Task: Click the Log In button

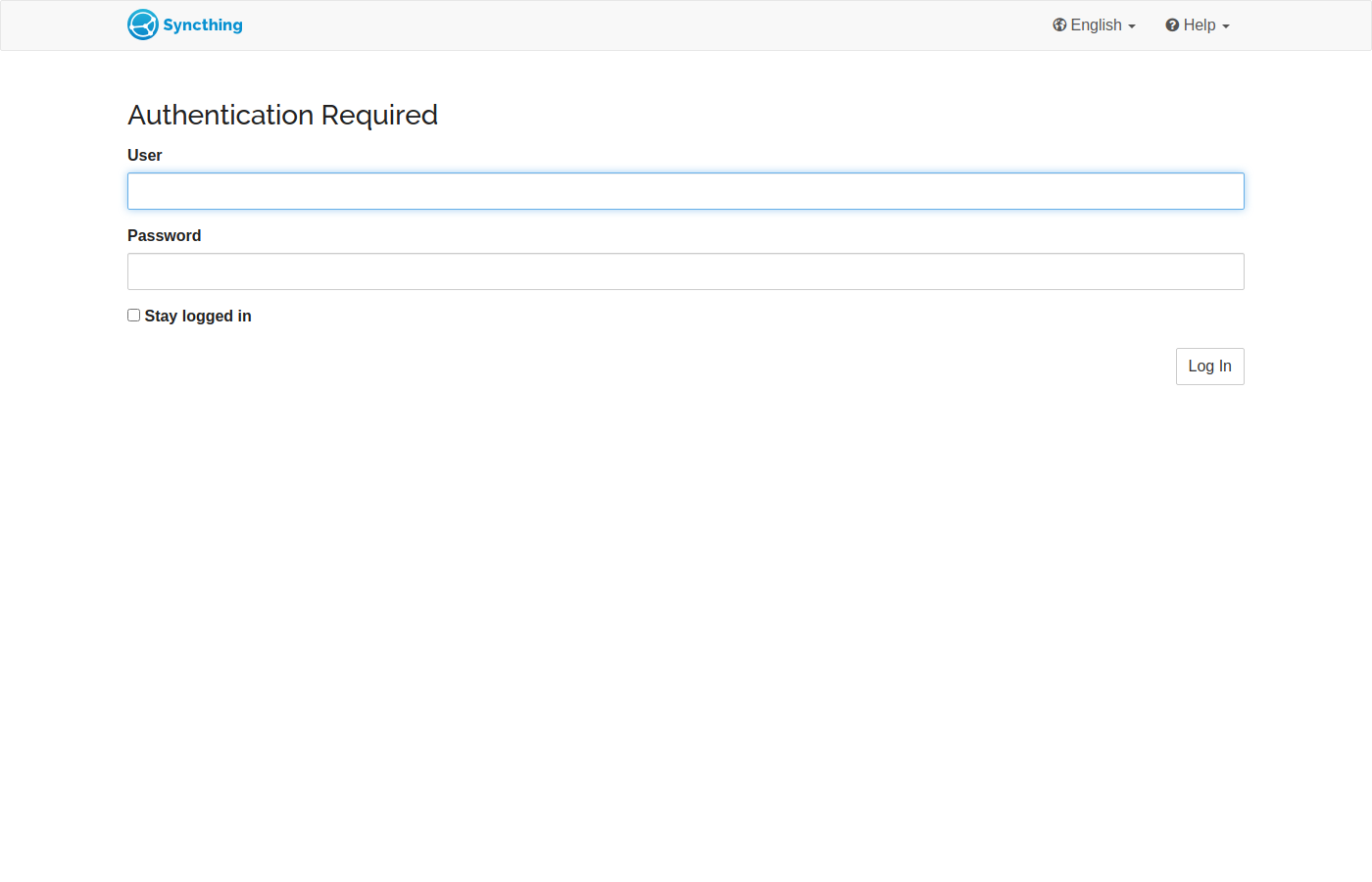Action: [1210, 367]
